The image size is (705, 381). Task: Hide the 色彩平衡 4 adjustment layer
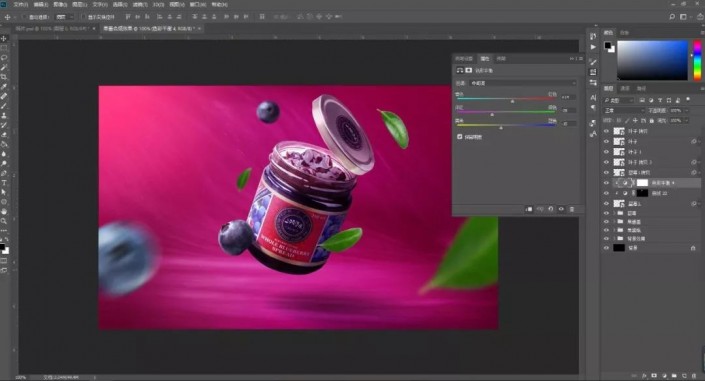click(x=606, y=183)
